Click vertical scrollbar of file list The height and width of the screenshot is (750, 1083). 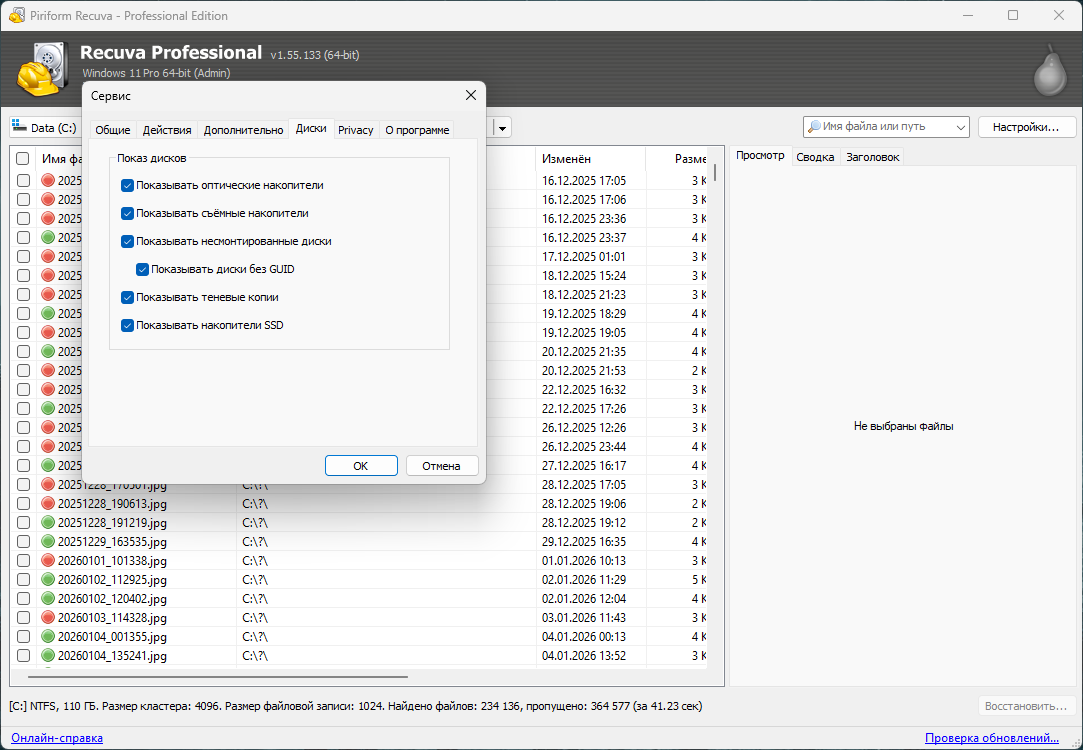[715, 171]
